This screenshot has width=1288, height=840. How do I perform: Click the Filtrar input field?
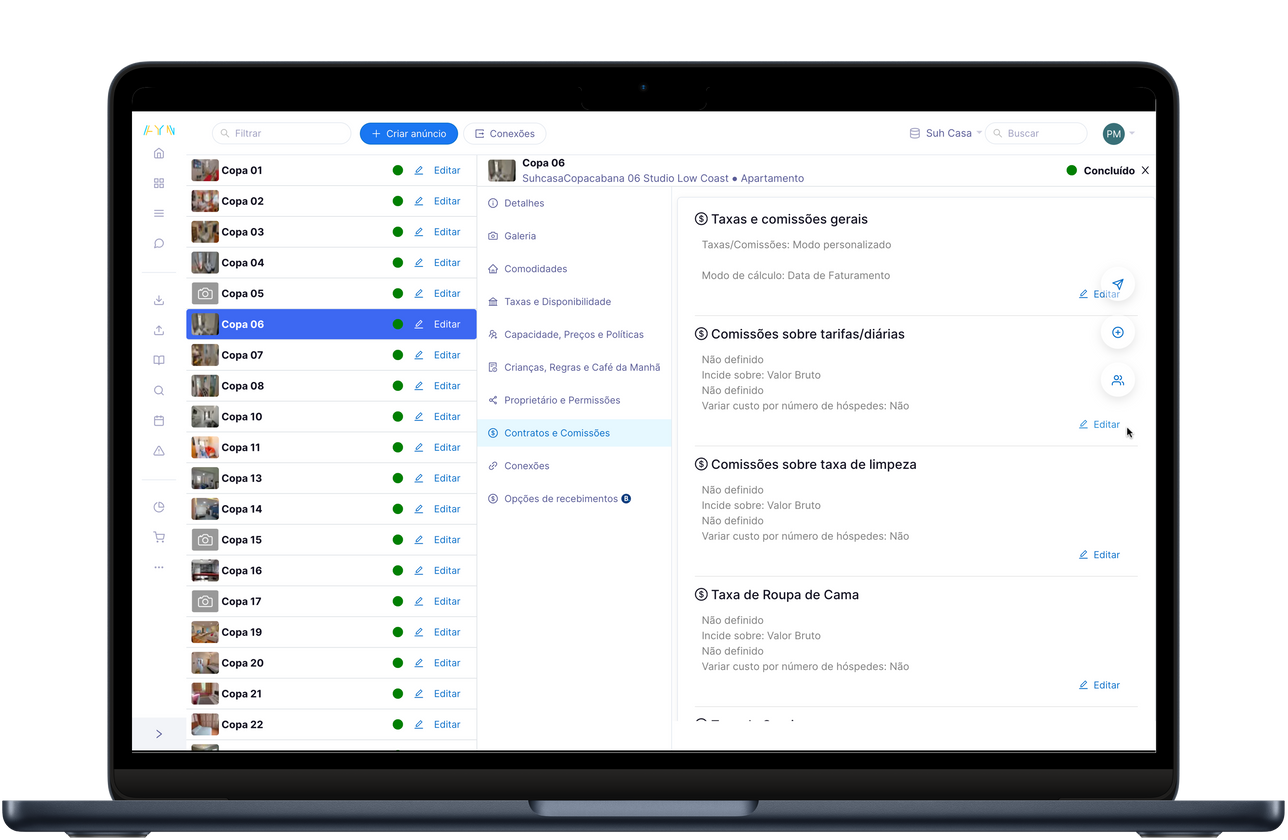(282, 133)
